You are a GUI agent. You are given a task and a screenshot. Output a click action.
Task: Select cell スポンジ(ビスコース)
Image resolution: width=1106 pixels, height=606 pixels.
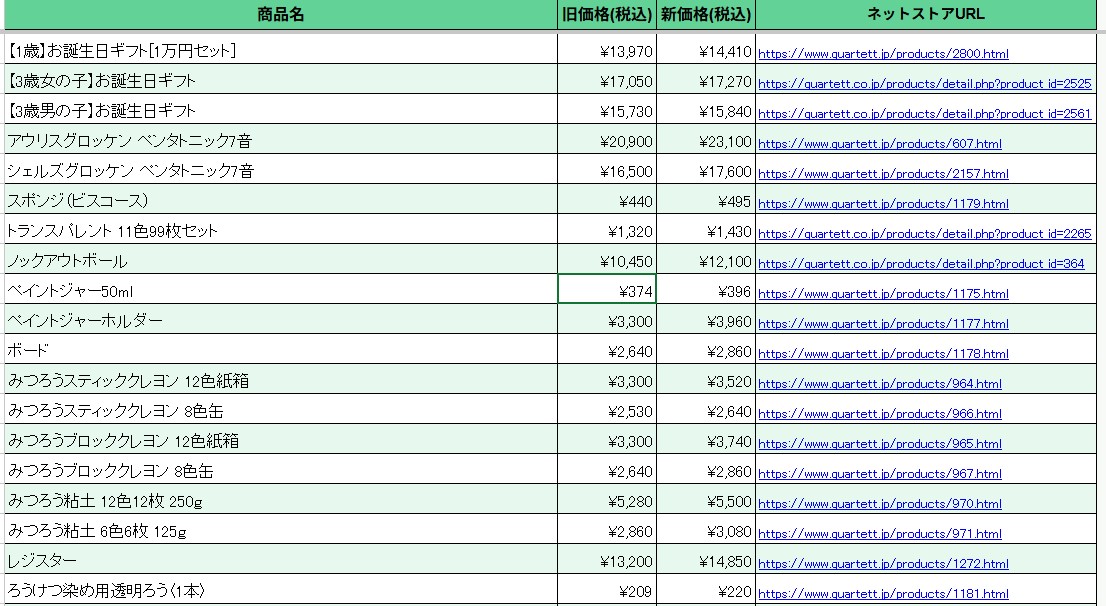(x=281, y=200)
